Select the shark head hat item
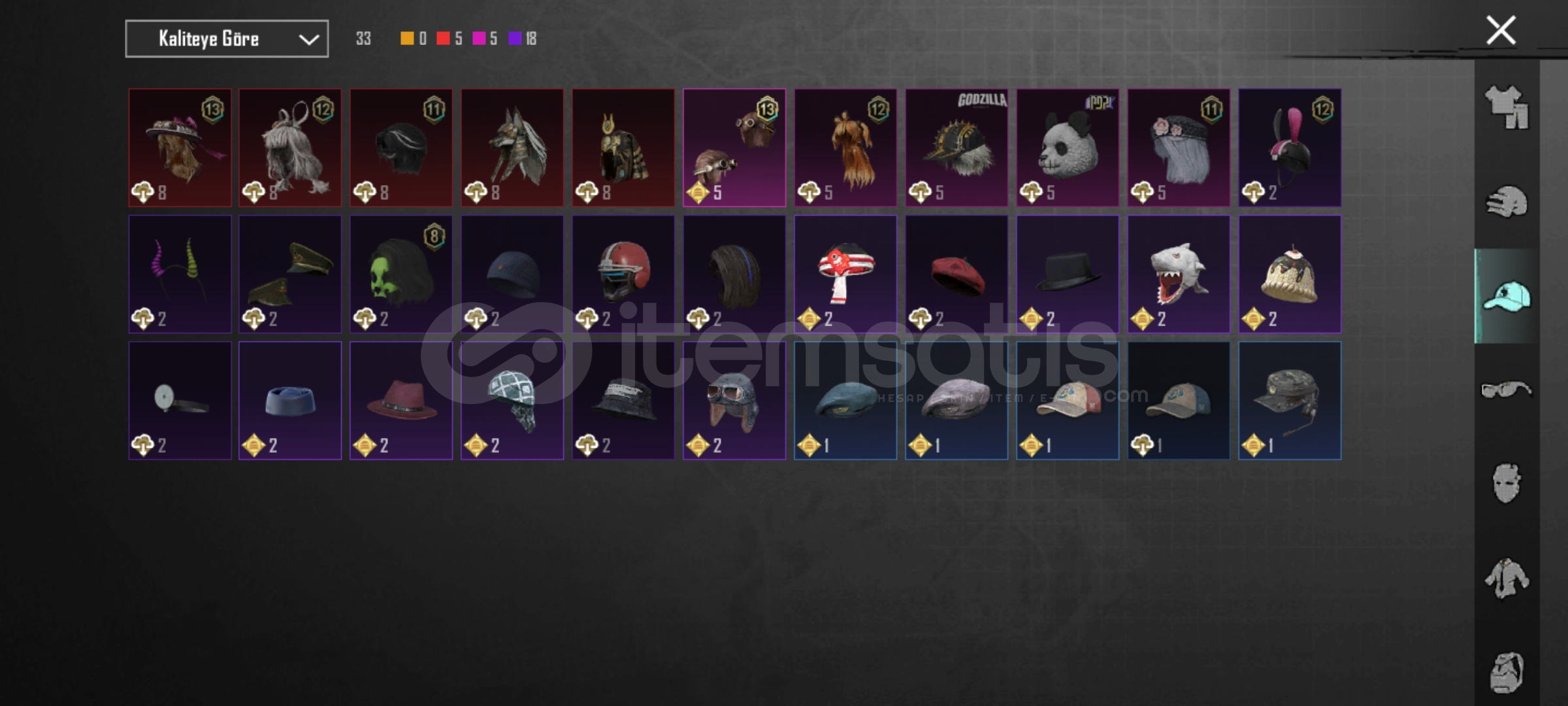1568x706 pixels. coord(1179,275)
